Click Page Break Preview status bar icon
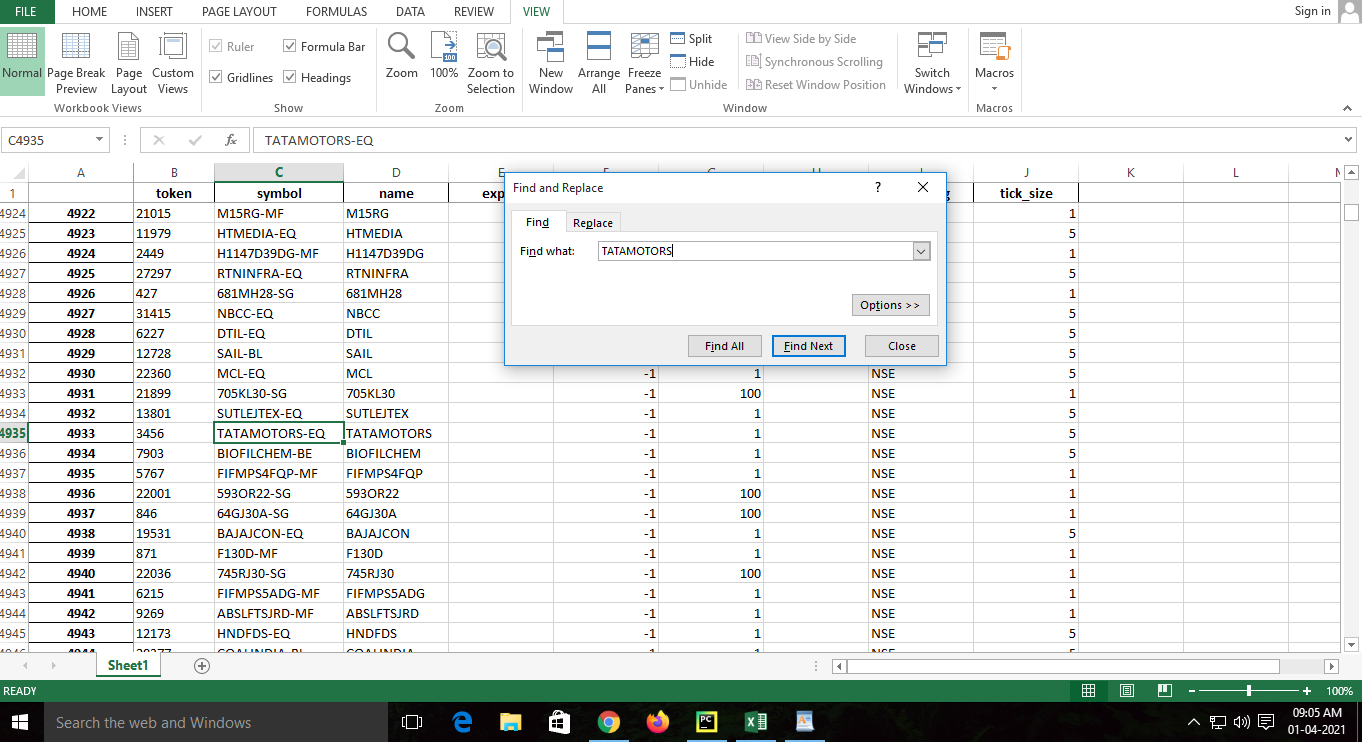This screenshot has width=1362, height=742. pyautogui.click(x=1164, y=691)
